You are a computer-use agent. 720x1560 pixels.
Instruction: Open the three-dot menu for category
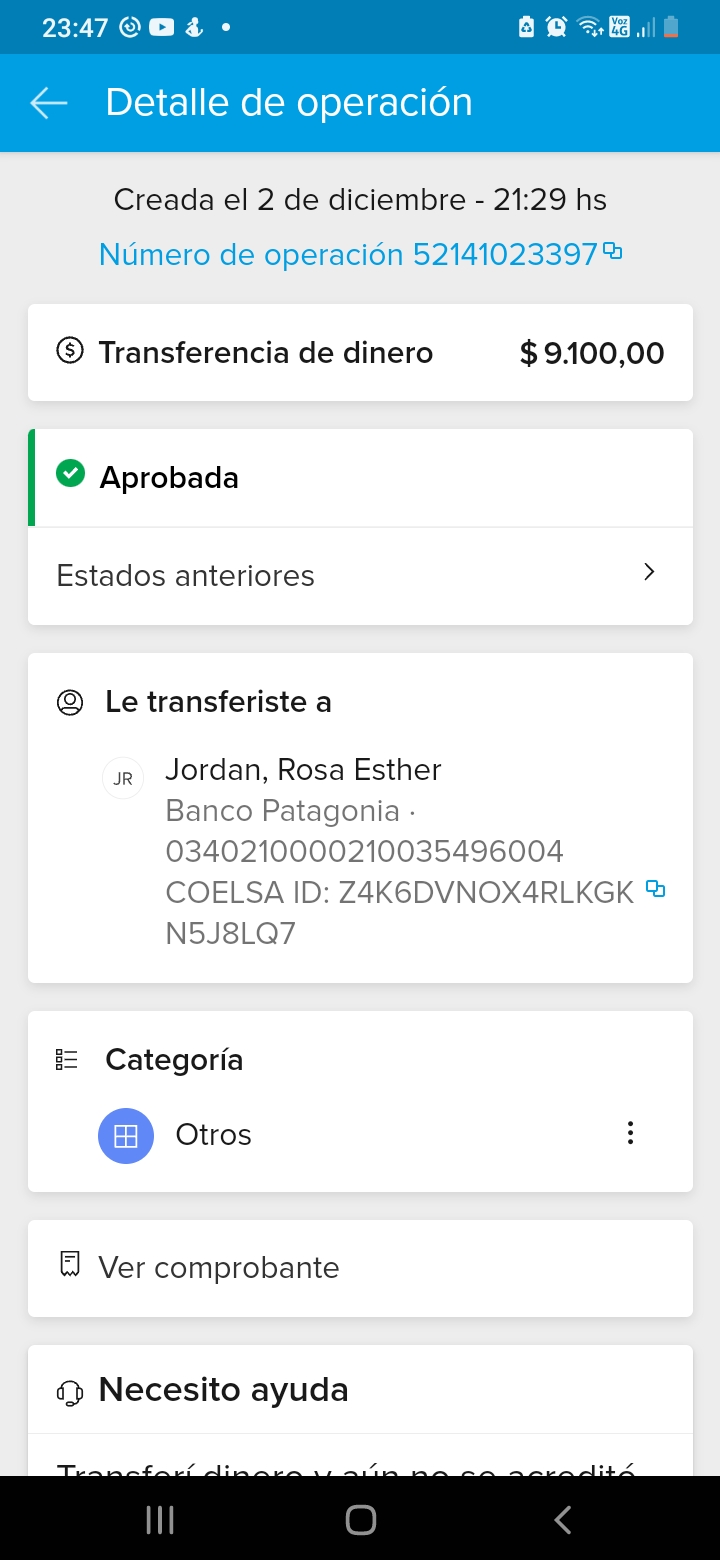click(630, 1133)
